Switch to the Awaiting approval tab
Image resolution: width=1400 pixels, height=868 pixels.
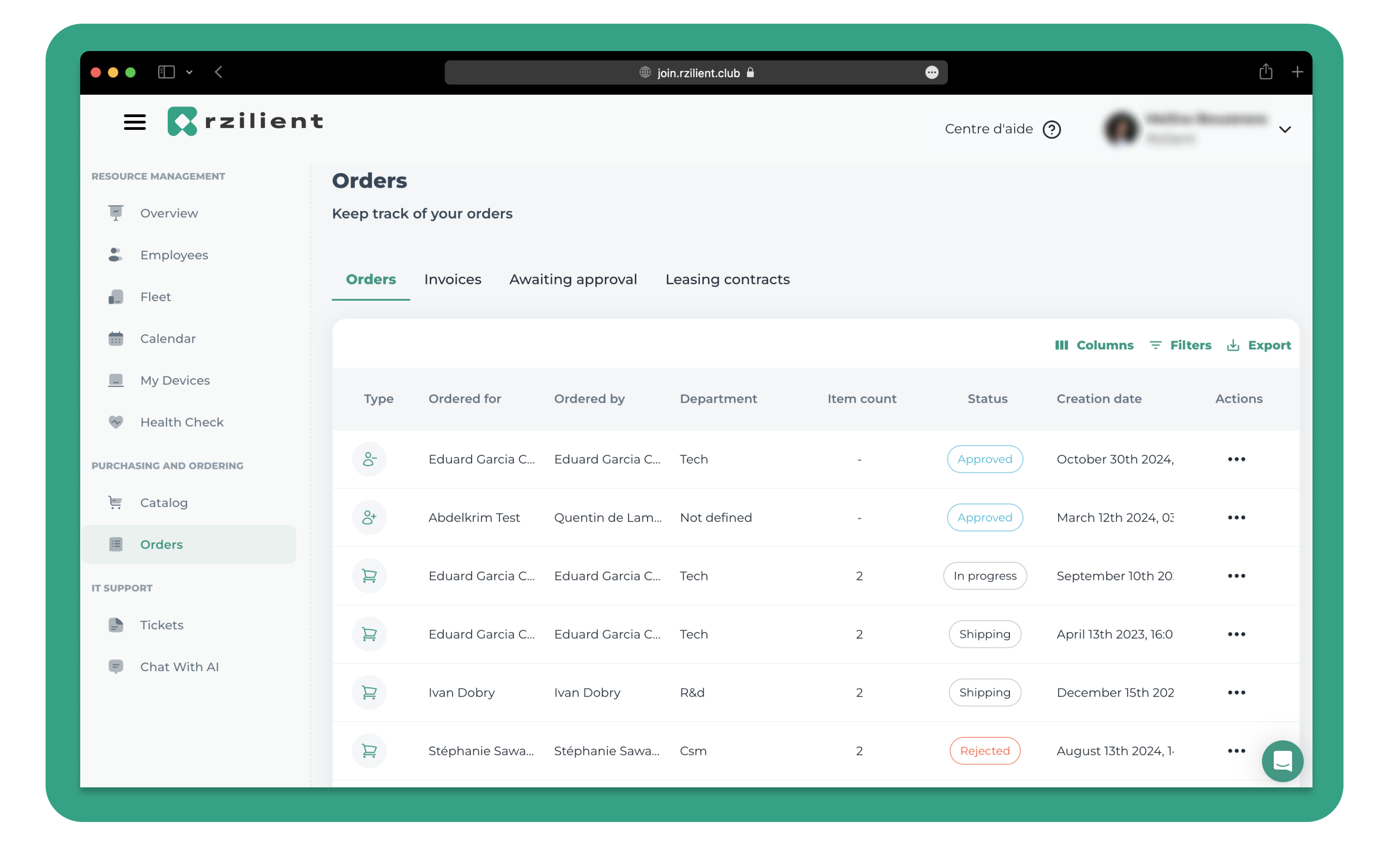click(x=572, y=280)
